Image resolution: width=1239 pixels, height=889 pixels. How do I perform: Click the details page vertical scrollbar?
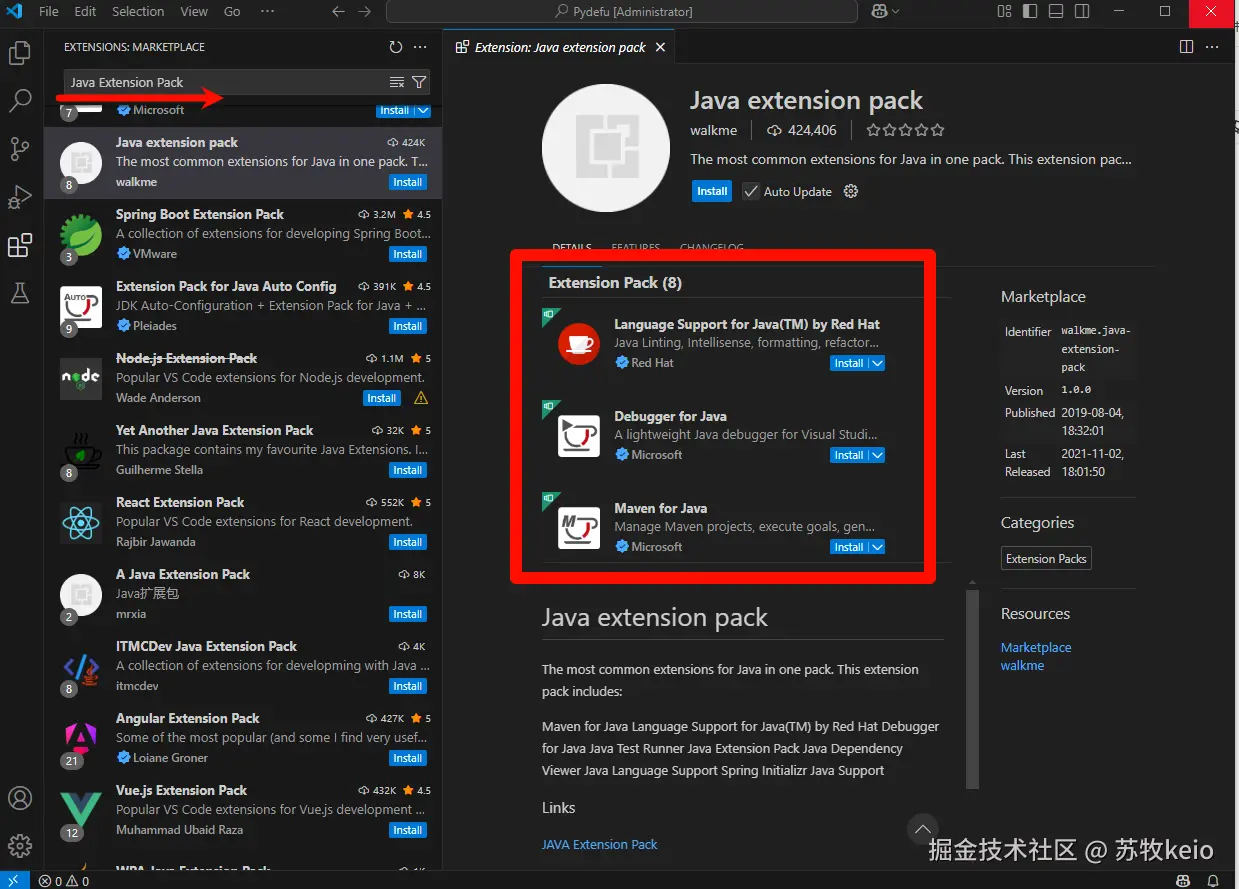pyautogui.click(x=972, y=690)
